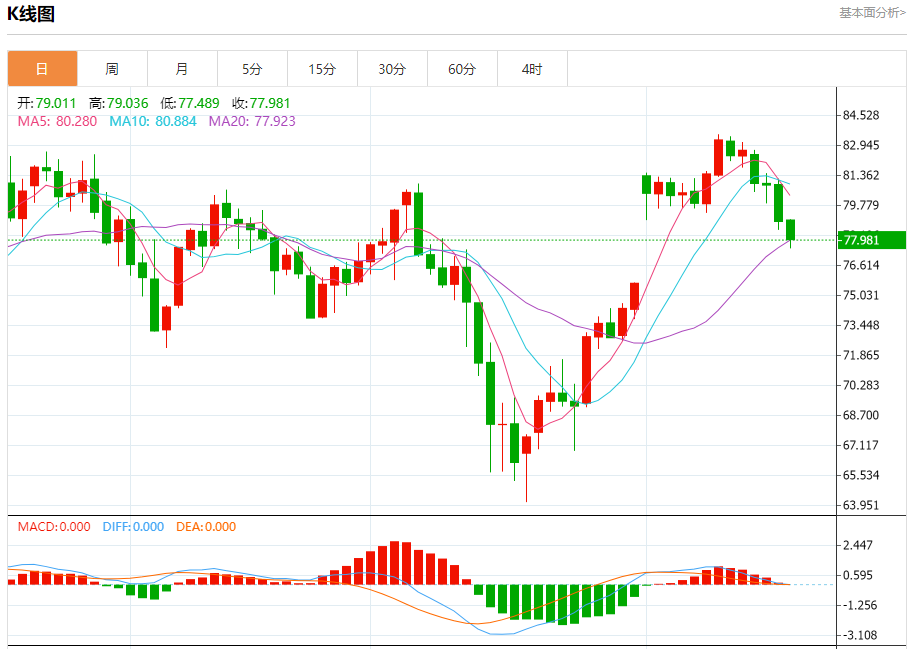Click the 70.283 price axis label
Viewport: 917px width, 649px height.
pos(861,385)
